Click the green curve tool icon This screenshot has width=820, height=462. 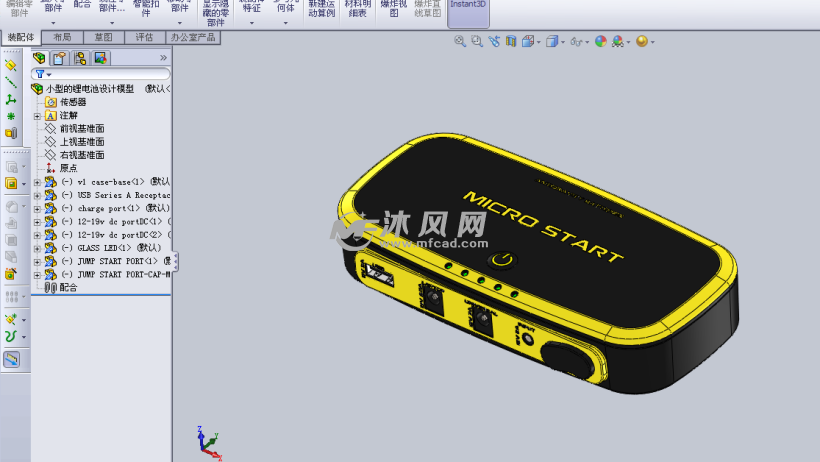pos(10,336)
